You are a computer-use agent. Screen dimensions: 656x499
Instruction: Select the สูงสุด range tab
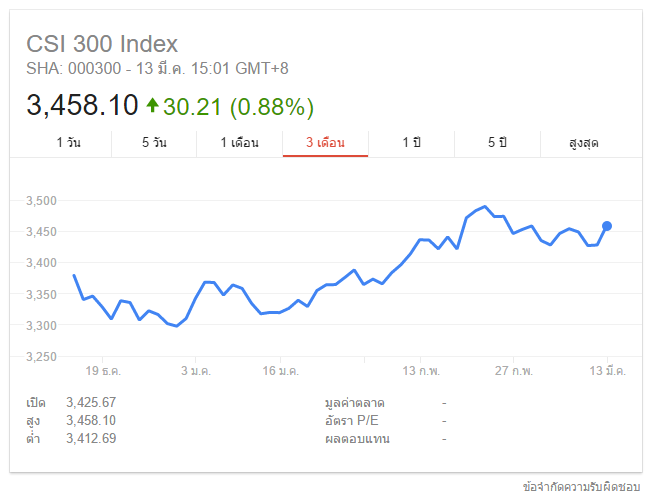click(x=583, y=143)
